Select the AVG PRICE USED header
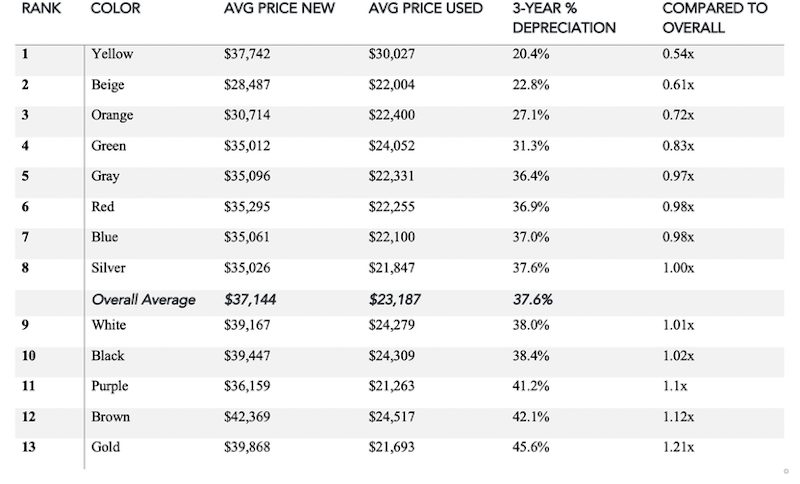 [426, 9]
